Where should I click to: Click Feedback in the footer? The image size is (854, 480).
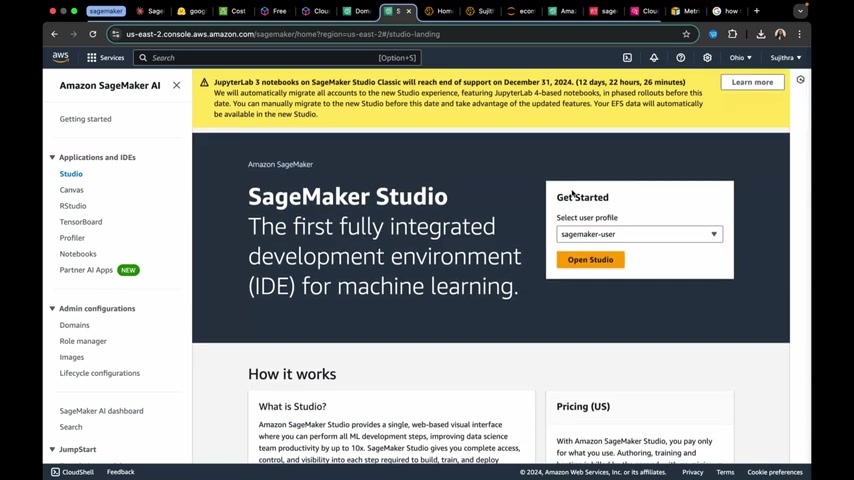pos(120,472)
